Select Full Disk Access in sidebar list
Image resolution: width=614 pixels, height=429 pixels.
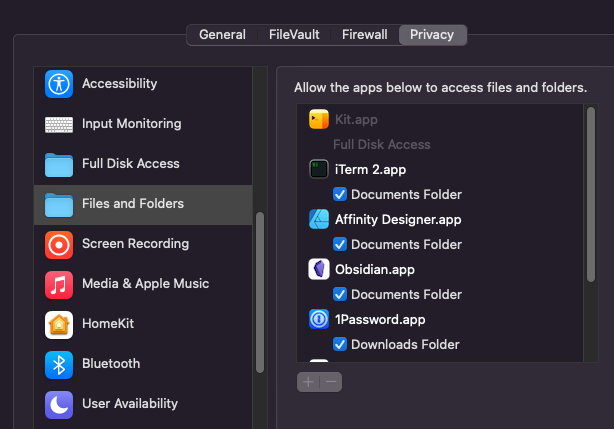[x=143, y=164]
